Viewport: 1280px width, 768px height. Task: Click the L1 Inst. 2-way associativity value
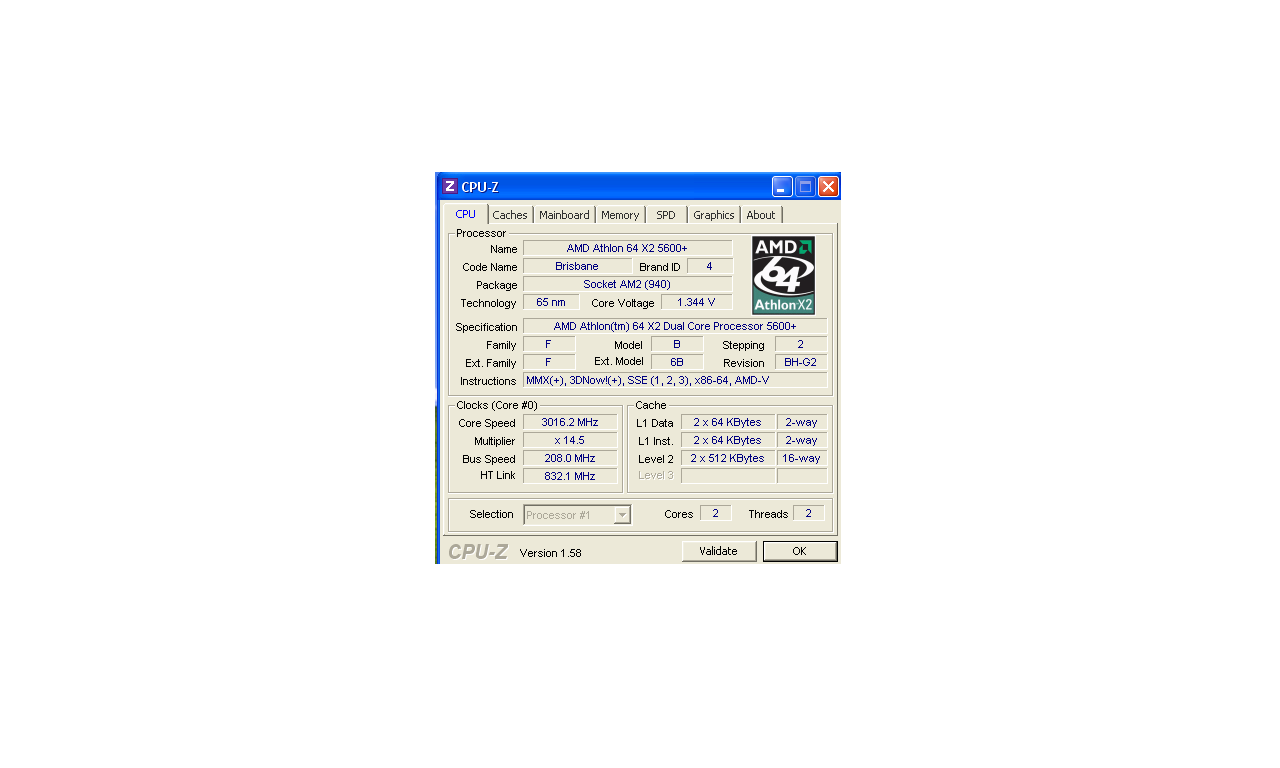tap(802, 440)
